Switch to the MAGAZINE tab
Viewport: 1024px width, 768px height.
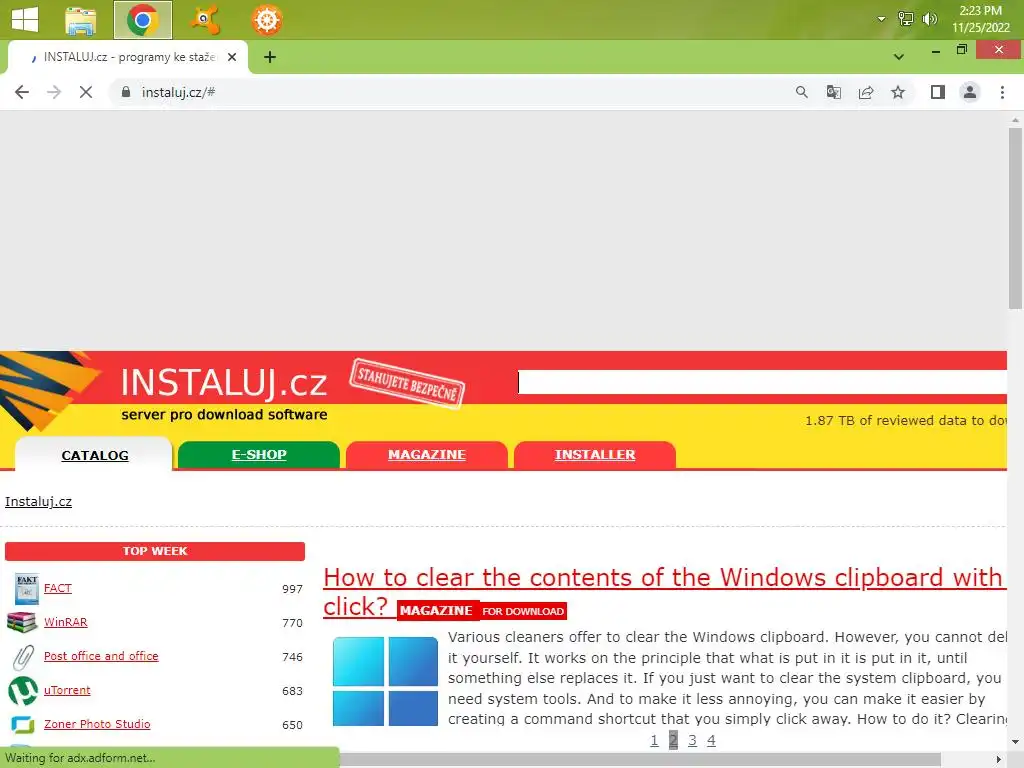coord(426,455)
